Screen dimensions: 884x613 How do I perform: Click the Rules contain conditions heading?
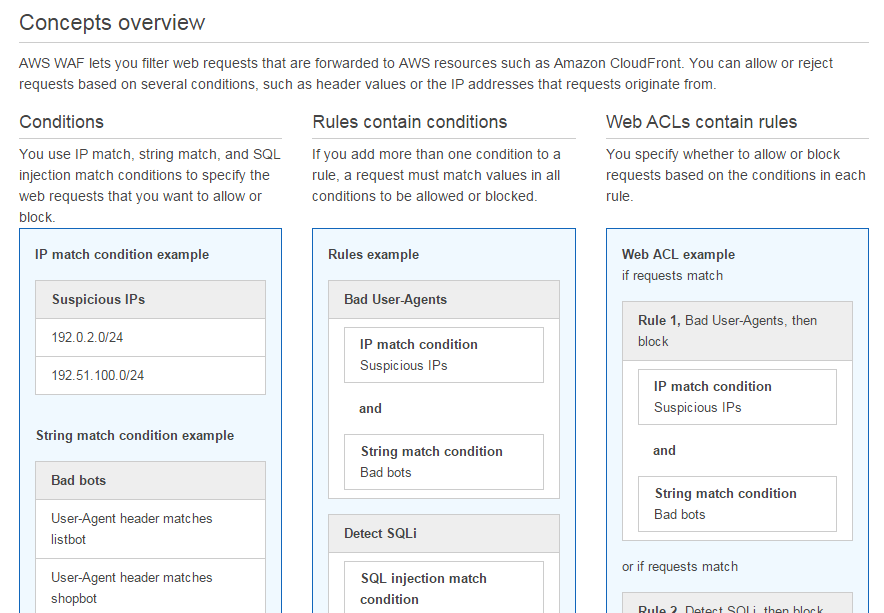[x=410, y=122]
